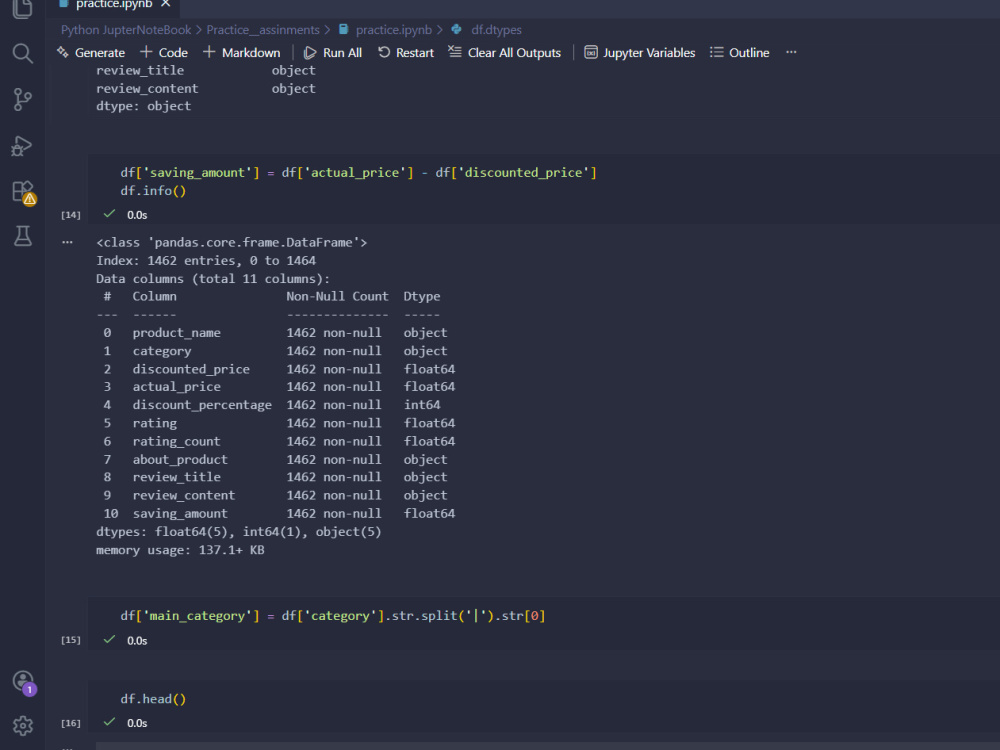Click 'rating_count' row in output
The width and height of the screenshot is (1000, 750).
tap(279, 441)
